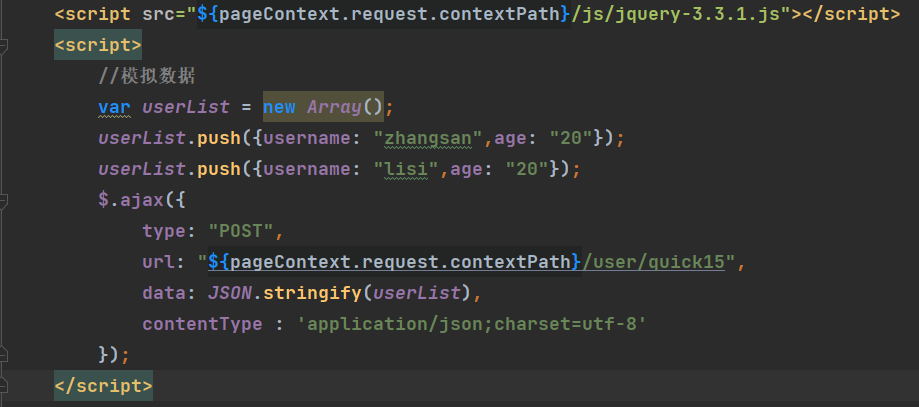Click the highlighted new Array() expression
Screen dimensions: 919x407
[x=324, y=107]
